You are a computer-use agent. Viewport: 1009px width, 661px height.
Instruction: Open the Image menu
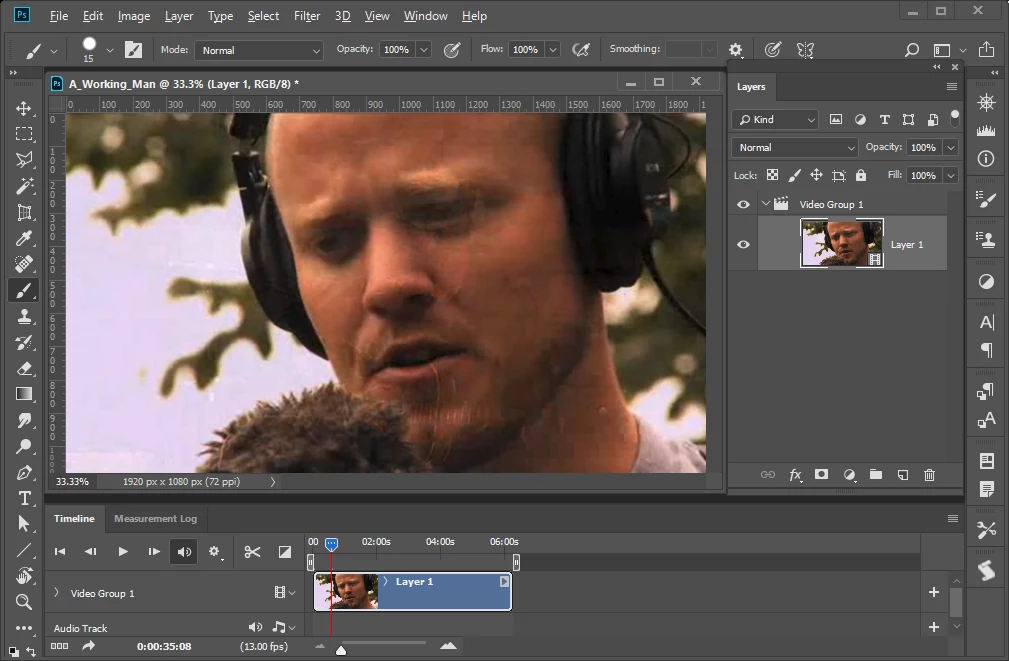pos(134,16)
